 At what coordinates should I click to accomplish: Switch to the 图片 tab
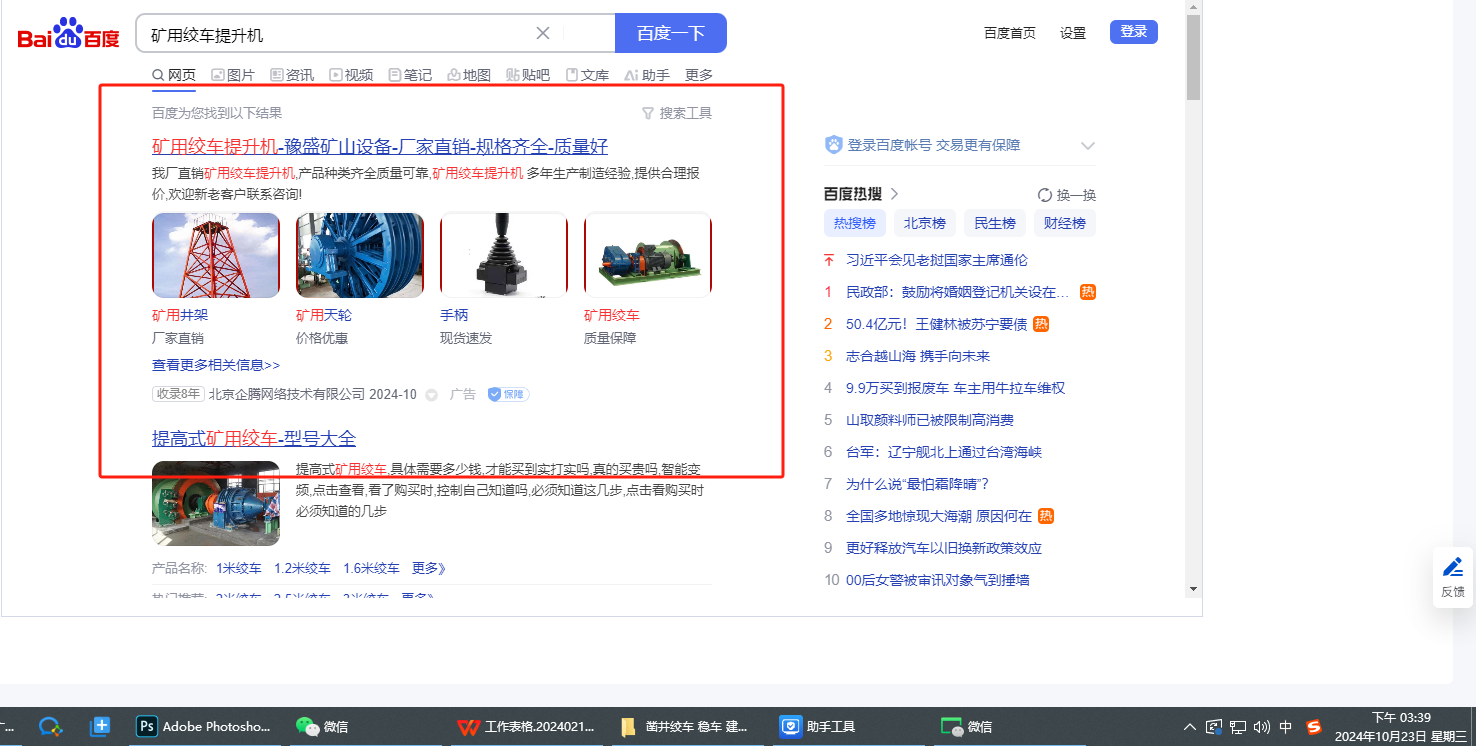(x=233, y=75)
